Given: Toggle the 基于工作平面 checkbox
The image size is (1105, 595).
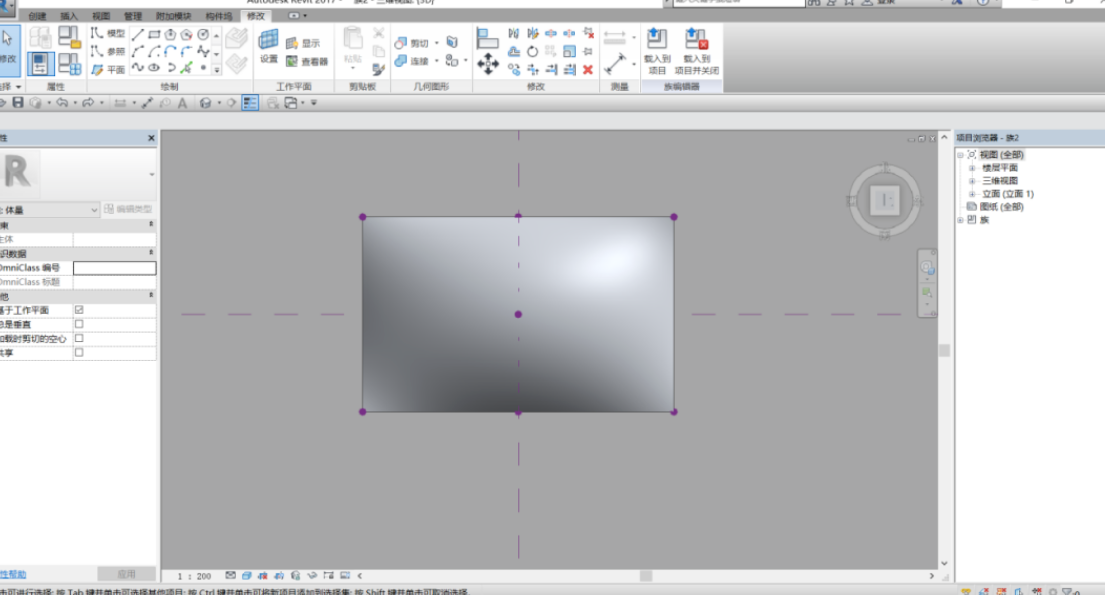Looking at the screenshot, I should [x=79, y=309].
